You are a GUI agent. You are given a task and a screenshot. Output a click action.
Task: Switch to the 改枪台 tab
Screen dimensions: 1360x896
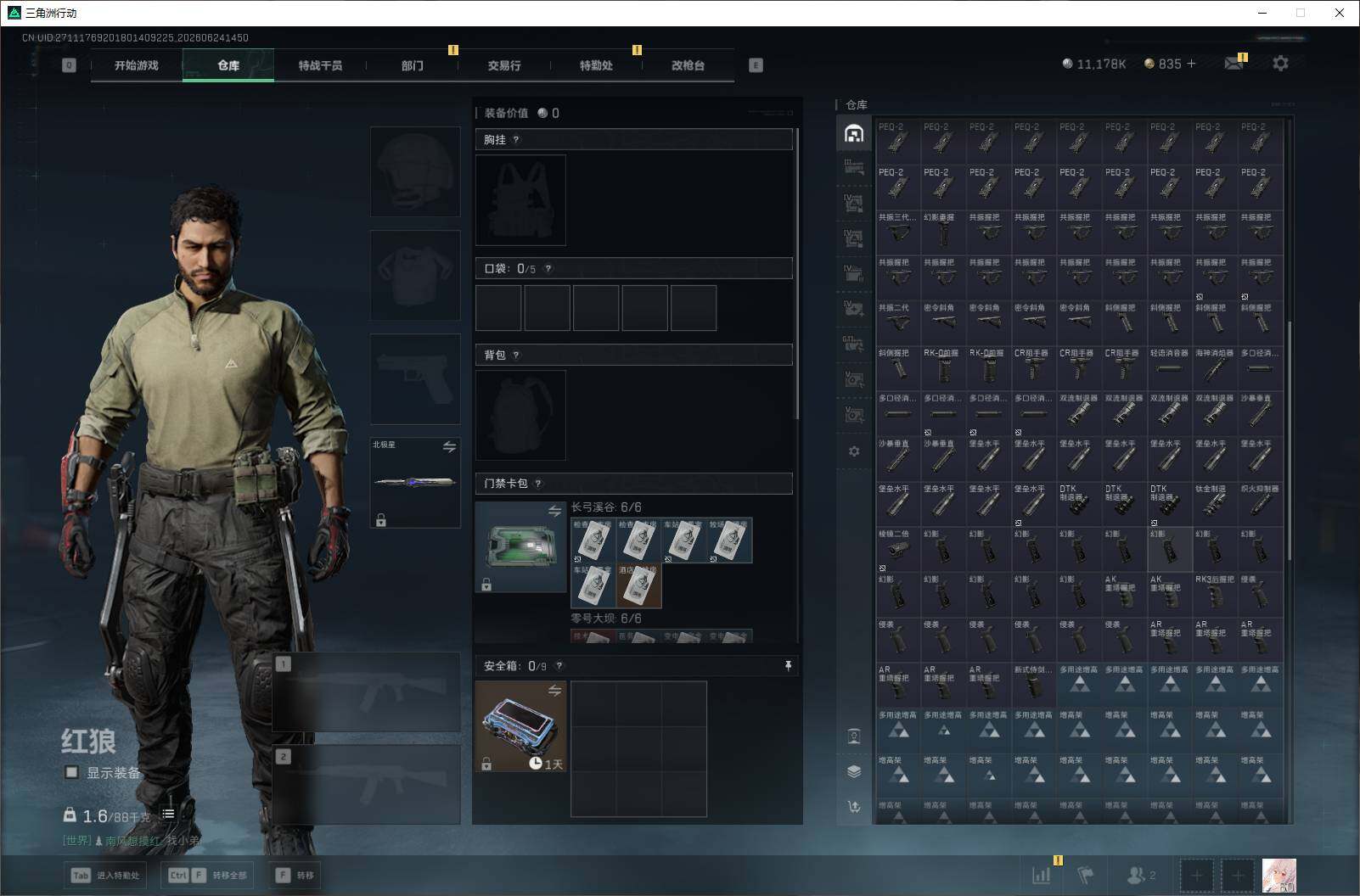pyautogui.click(x=688, y=65)
